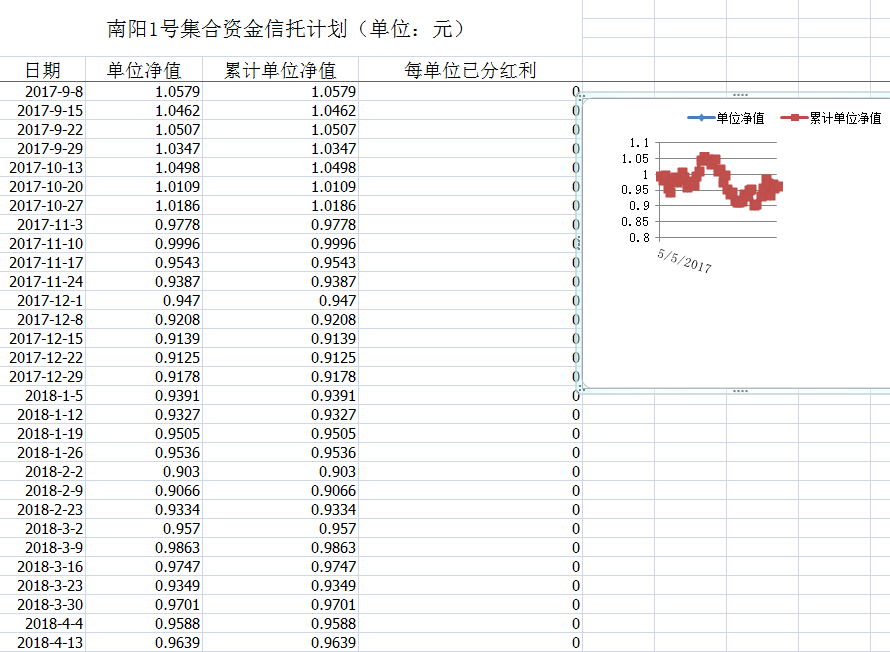Select the title cell 南阳1号集合资金信托计划

286,29
